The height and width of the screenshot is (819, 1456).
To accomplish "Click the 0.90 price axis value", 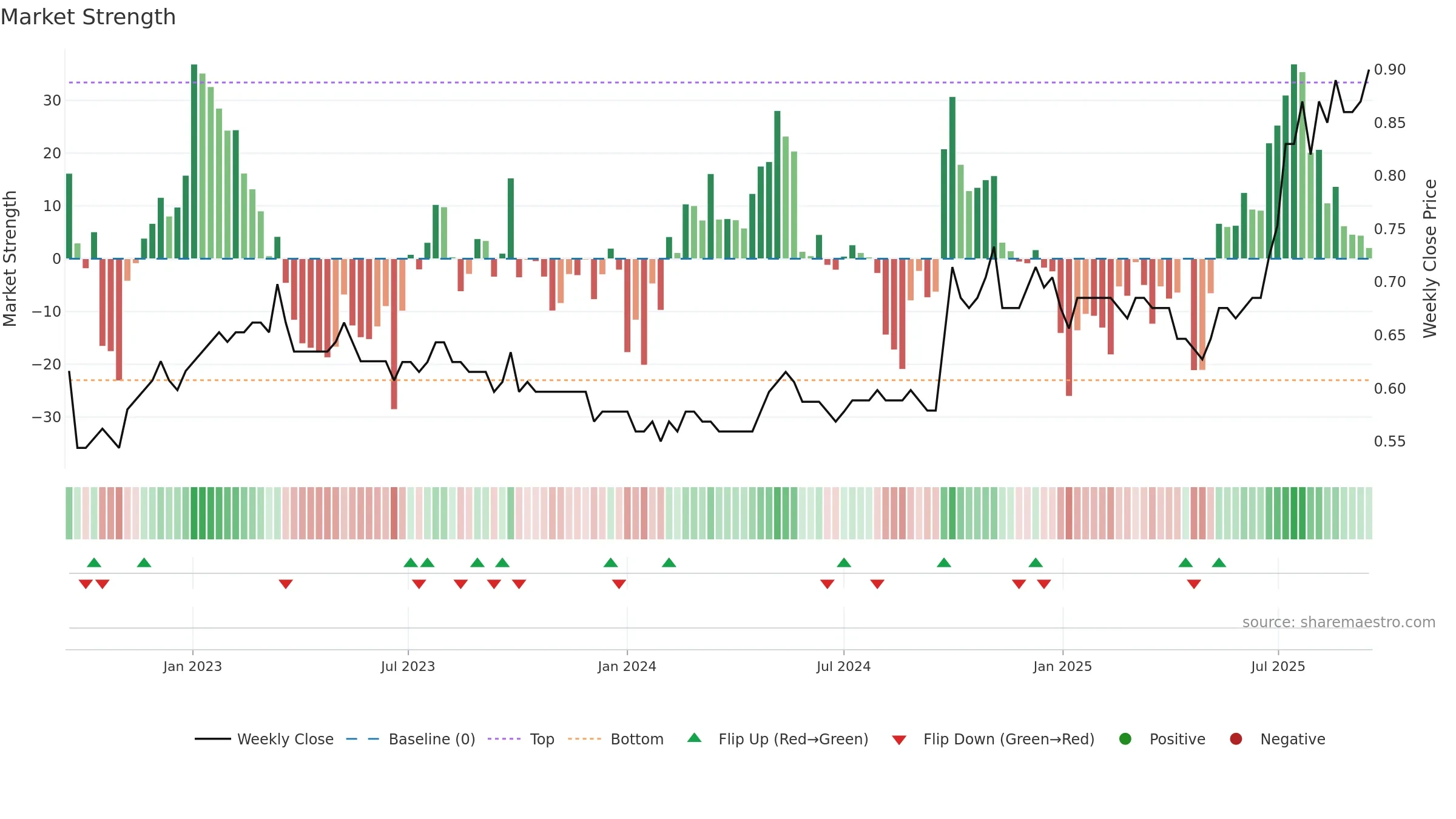I will coord(1390,69).
